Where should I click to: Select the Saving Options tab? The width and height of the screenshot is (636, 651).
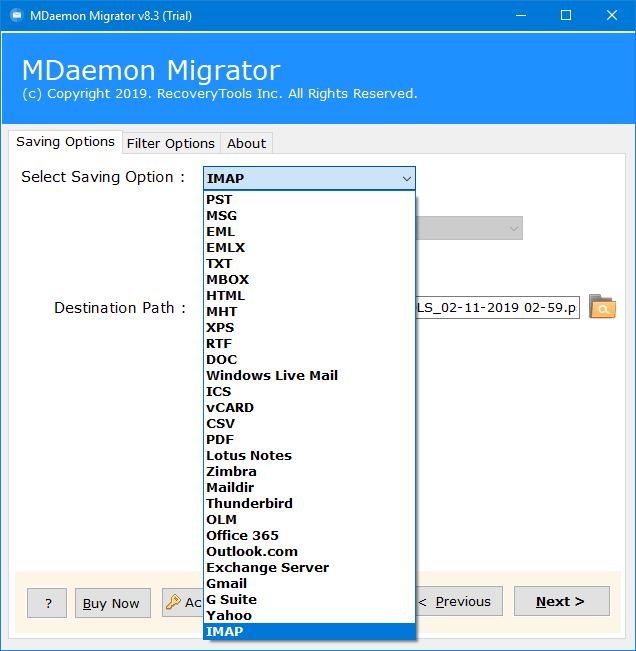tap(65, 142)
